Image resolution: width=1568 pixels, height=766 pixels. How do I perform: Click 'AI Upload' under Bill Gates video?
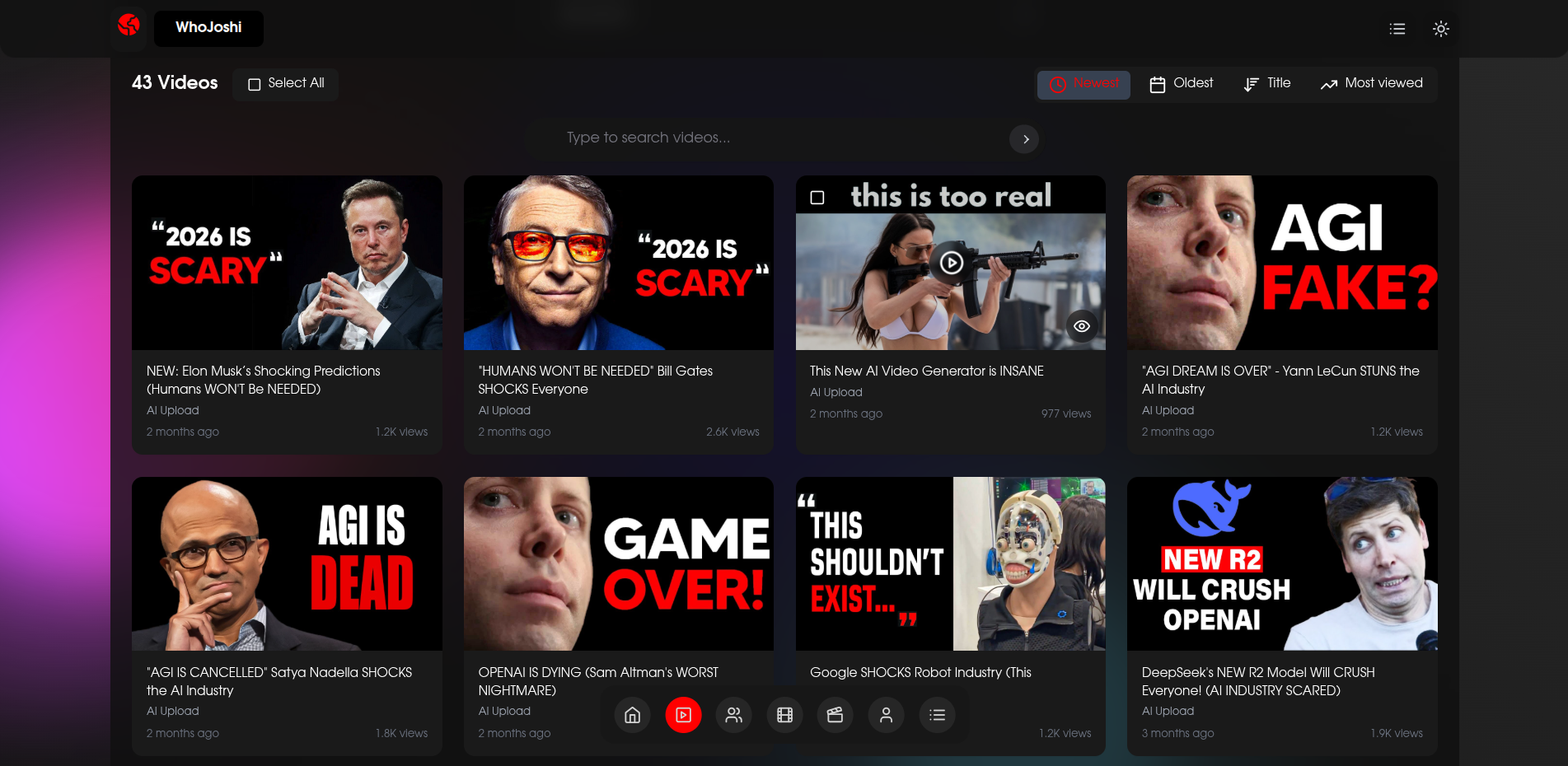[x=504, y=411]
